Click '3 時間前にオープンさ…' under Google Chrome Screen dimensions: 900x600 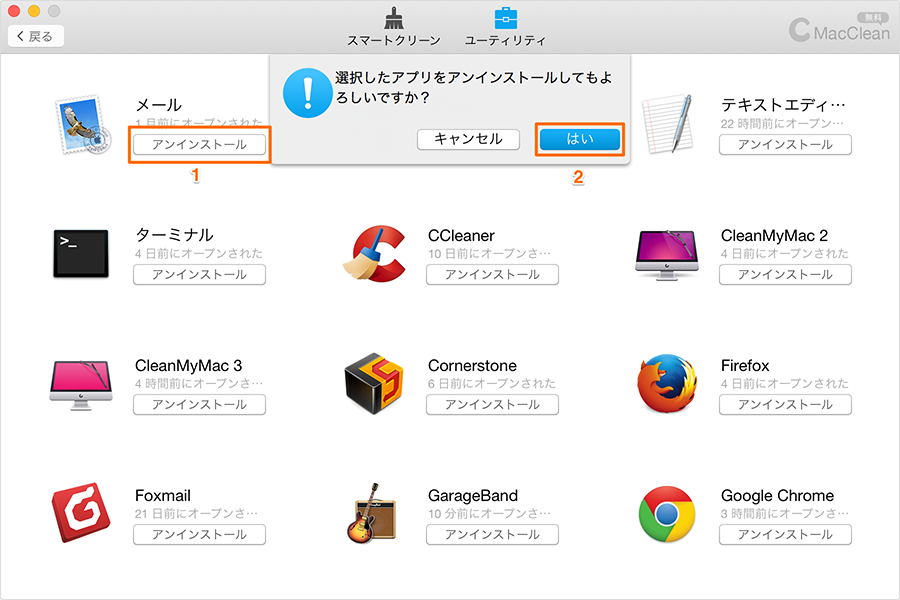785,513
